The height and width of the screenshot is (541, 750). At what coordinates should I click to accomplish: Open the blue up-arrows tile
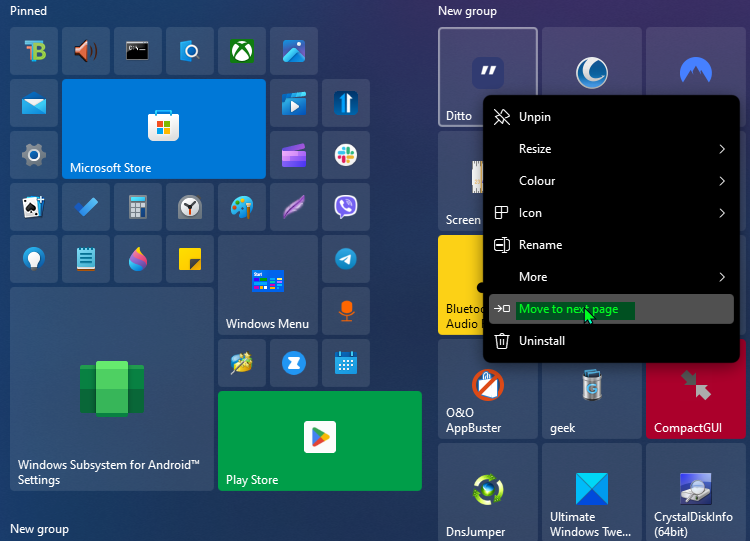[x=346, y=103]
